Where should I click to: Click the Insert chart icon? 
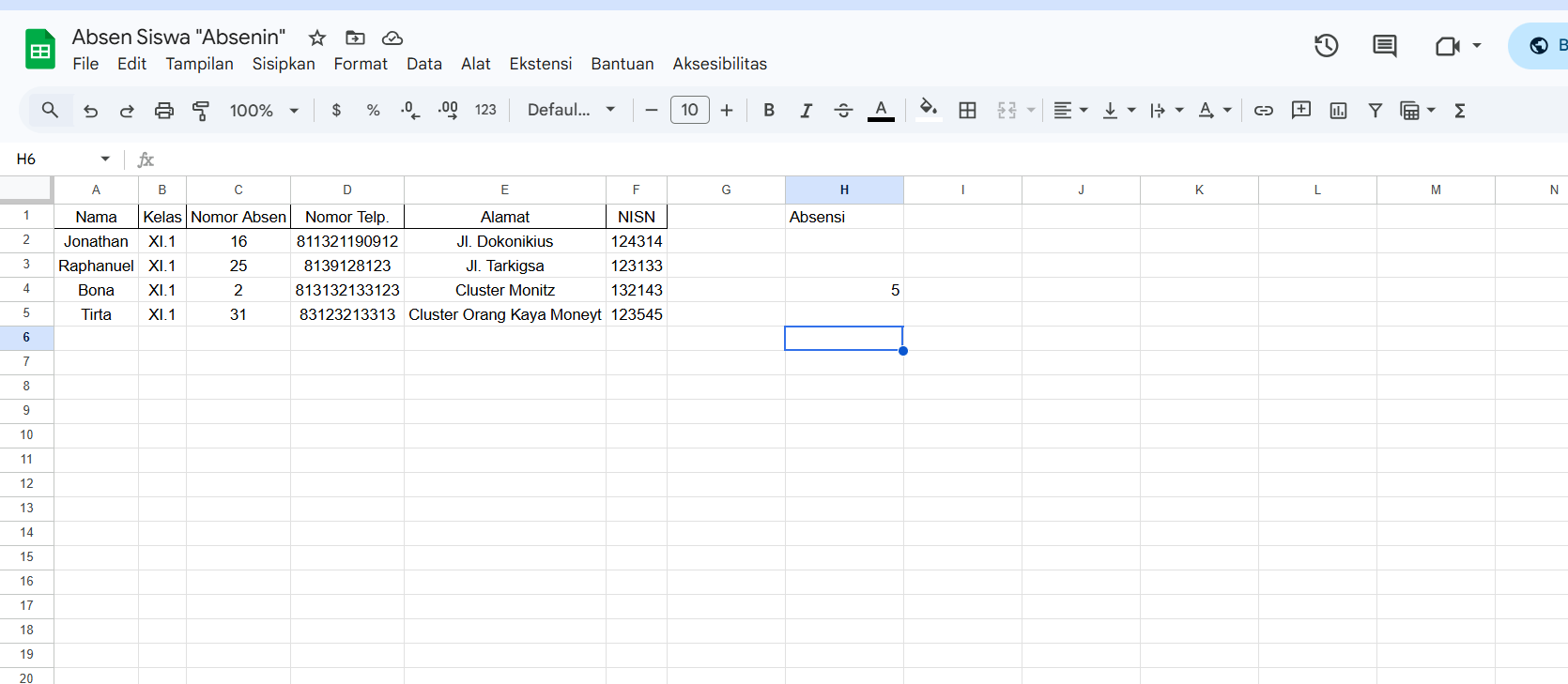coord(1338,111)
